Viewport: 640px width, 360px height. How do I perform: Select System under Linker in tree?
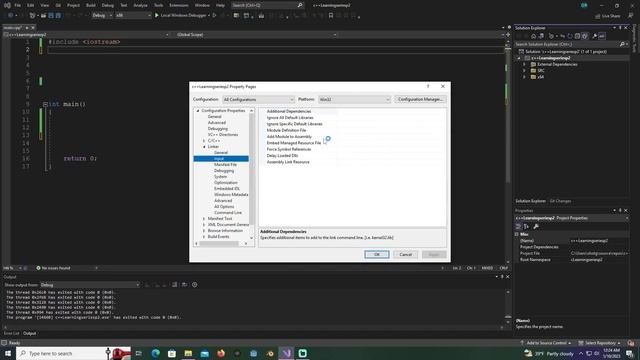point(220,177)
